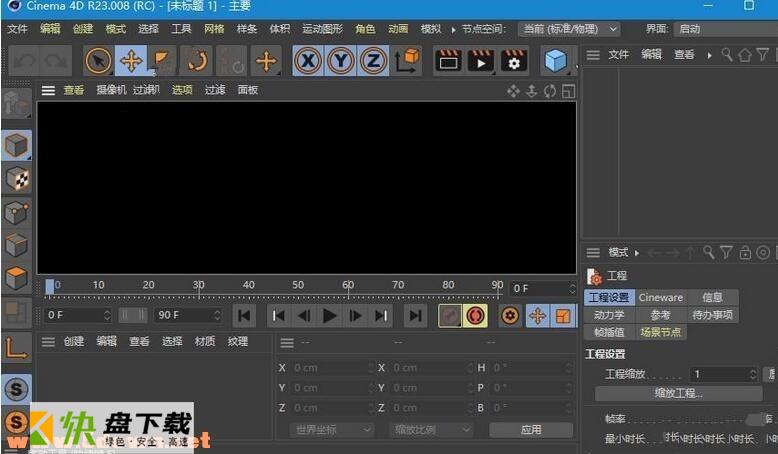Open Render Settings clapperboard with gear
Viewport: 778px width, 454px height.
[514, 61]
